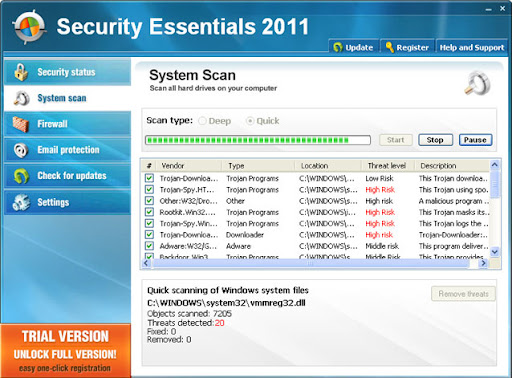The width and height of the screenshot is (512, 378).
Task: Click threat list scroll right arrow
Action: (x=483, y=263)
